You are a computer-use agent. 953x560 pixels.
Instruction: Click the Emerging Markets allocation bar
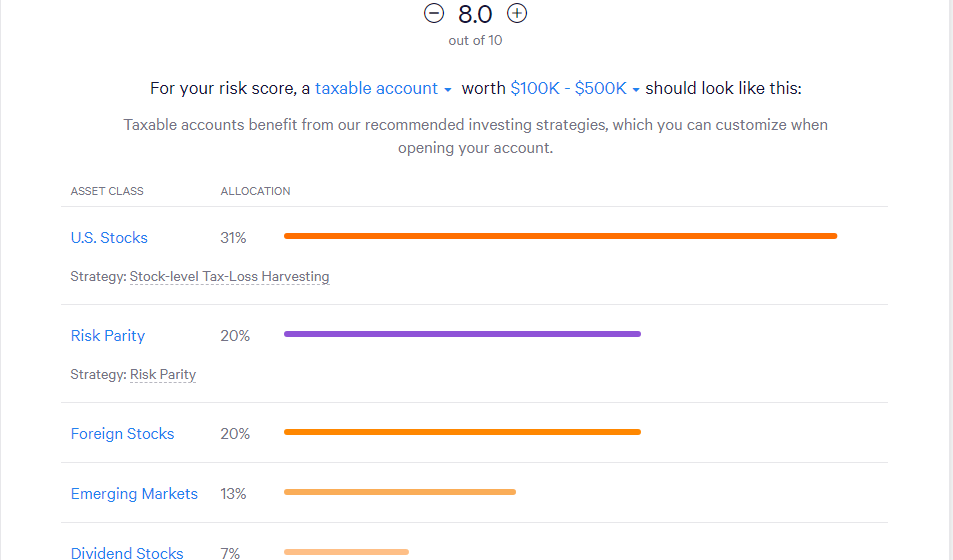pyautogui.click(x=400, y=492)
